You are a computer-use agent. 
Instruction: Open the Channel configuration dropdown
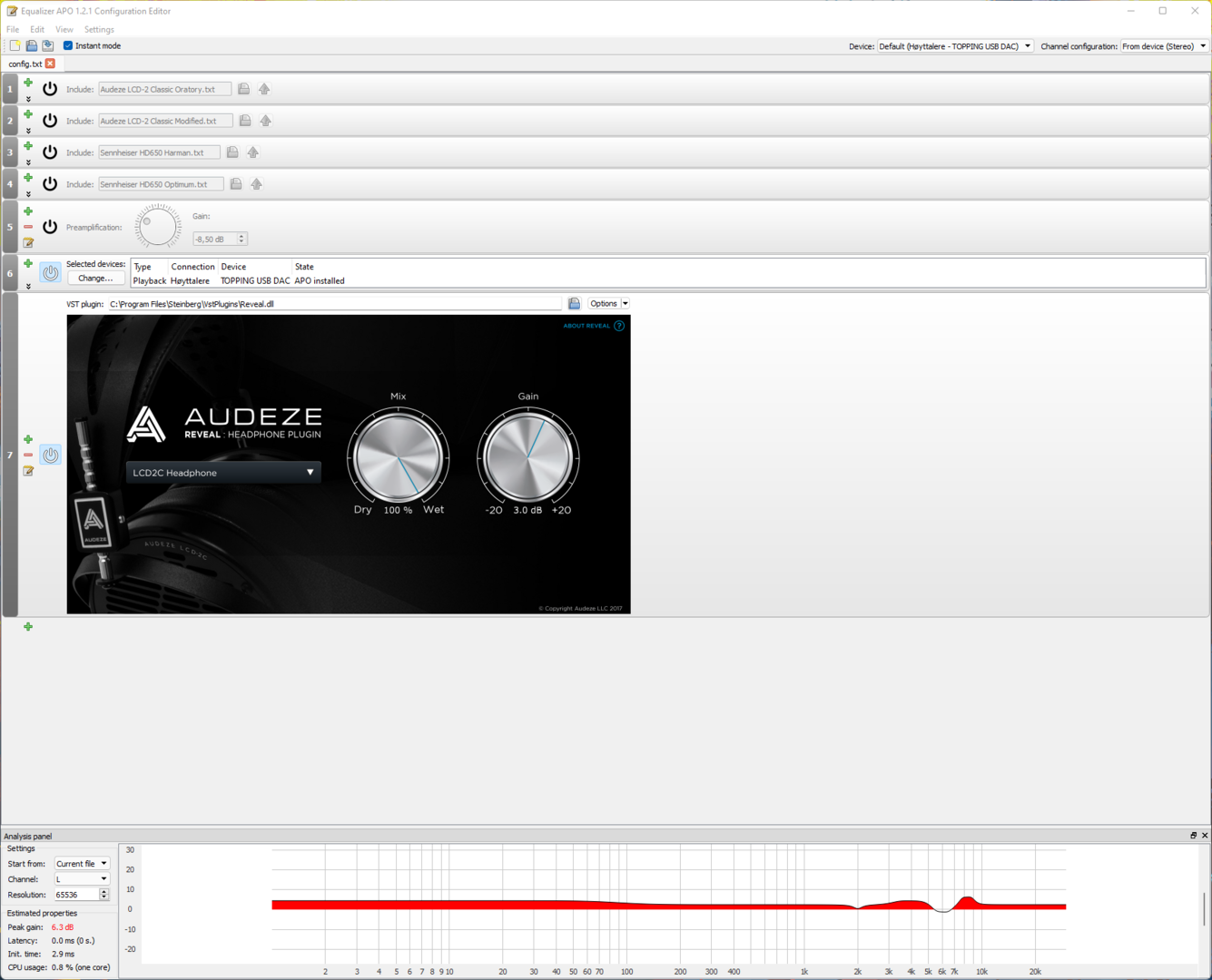(1164, 46)
